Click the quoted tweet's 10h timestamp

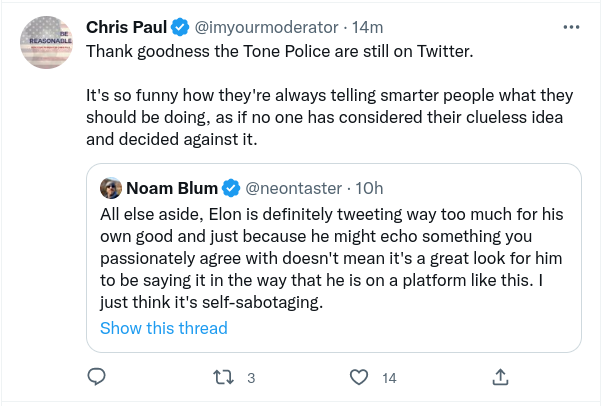(x=369, y=187)
